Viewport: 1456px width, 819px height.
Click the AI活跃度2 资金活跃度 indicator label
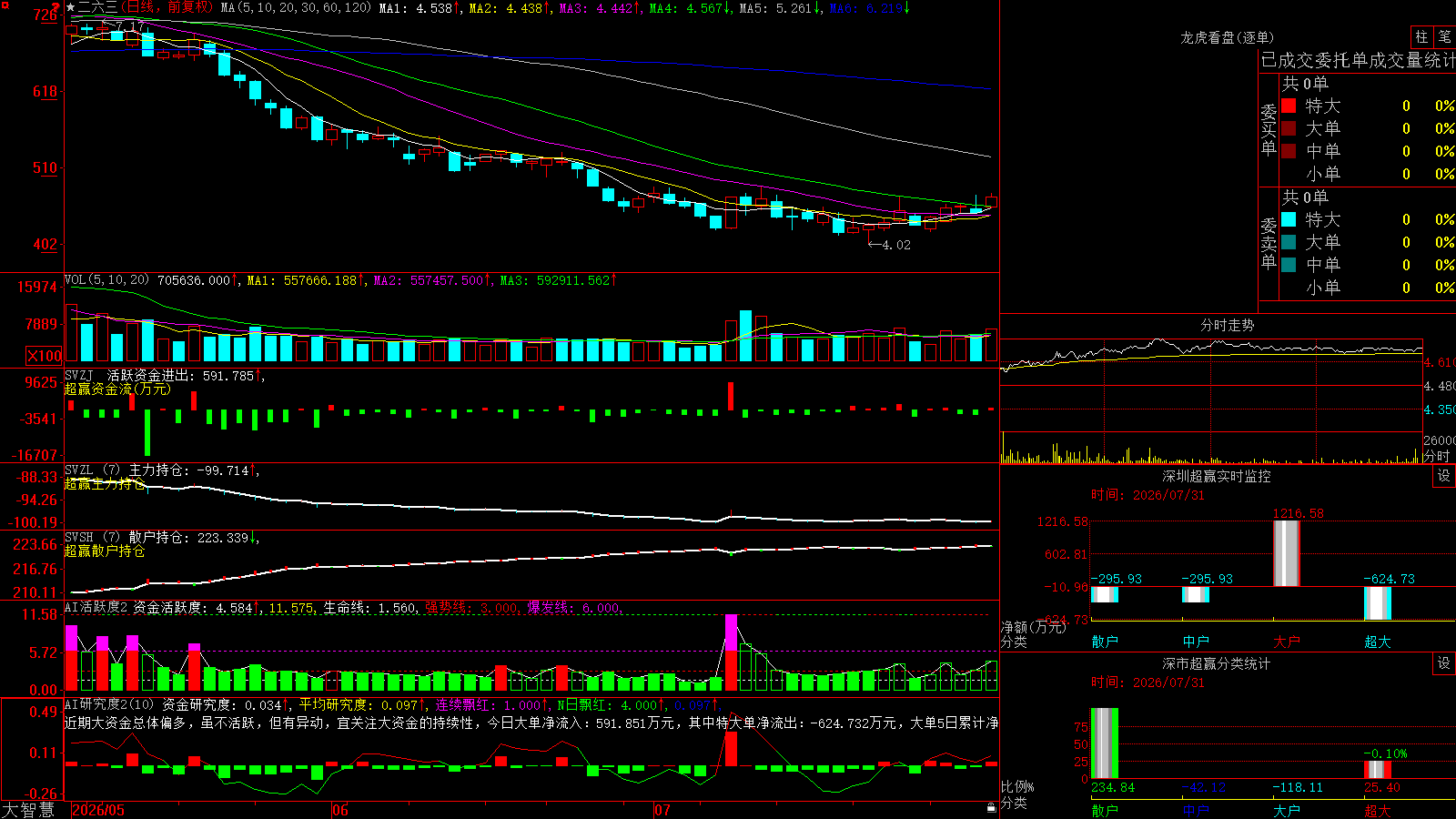click(x=137, y=608)
